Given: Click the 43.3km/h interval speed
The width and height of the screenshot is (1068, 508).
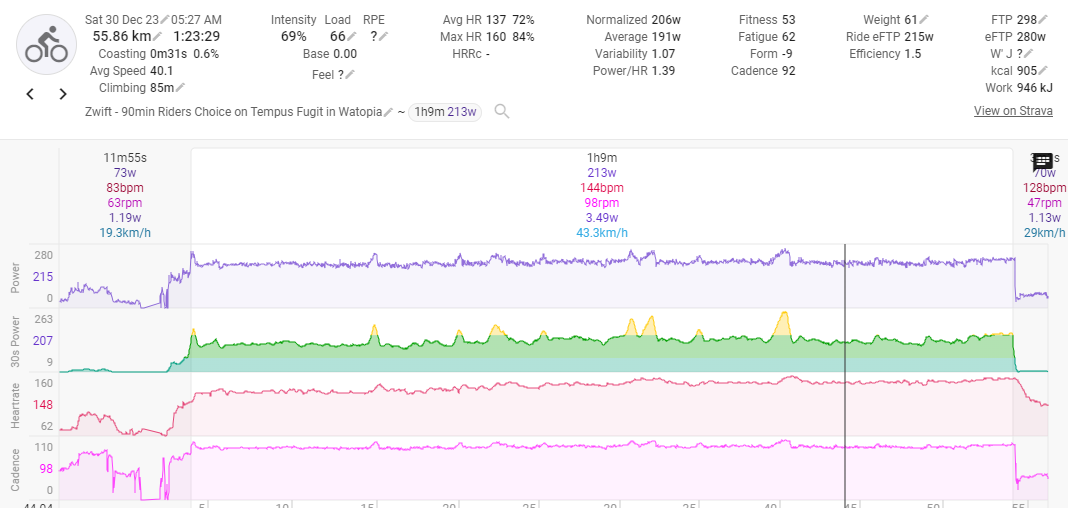Looking at the screenshot, I should (601, 233).
